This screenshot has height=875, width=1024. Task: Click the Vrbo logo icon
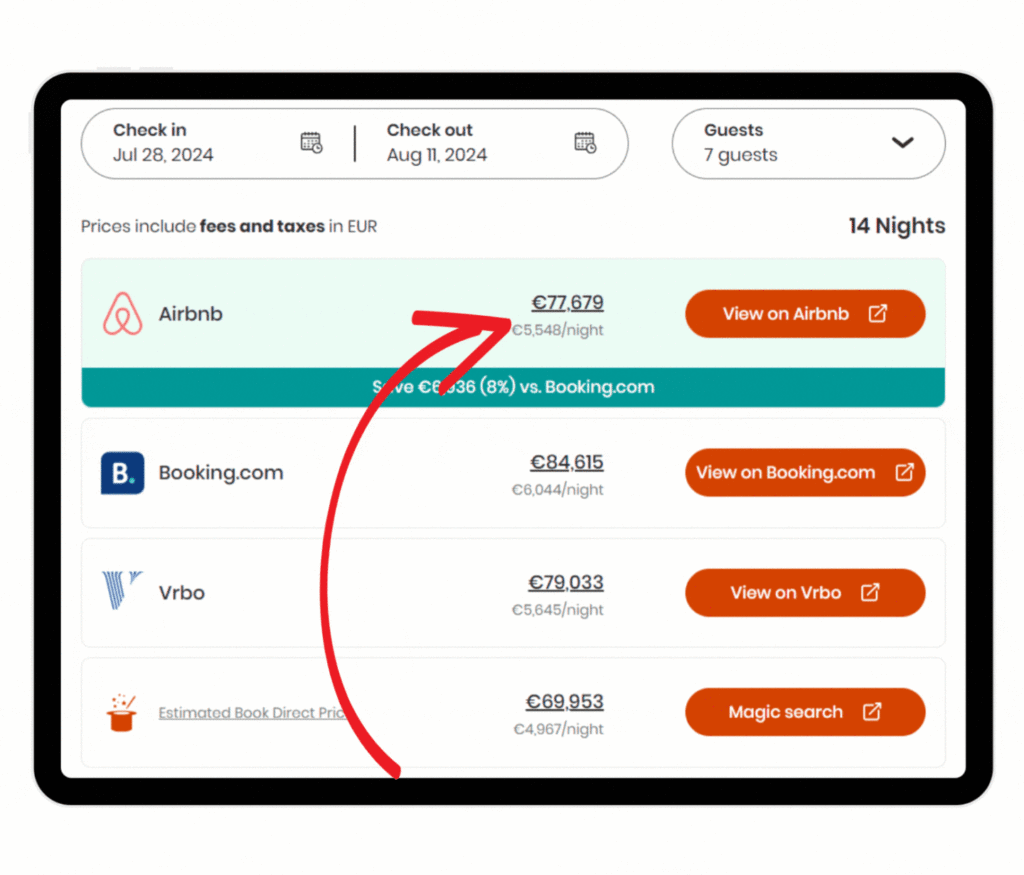tap(123, 592)
